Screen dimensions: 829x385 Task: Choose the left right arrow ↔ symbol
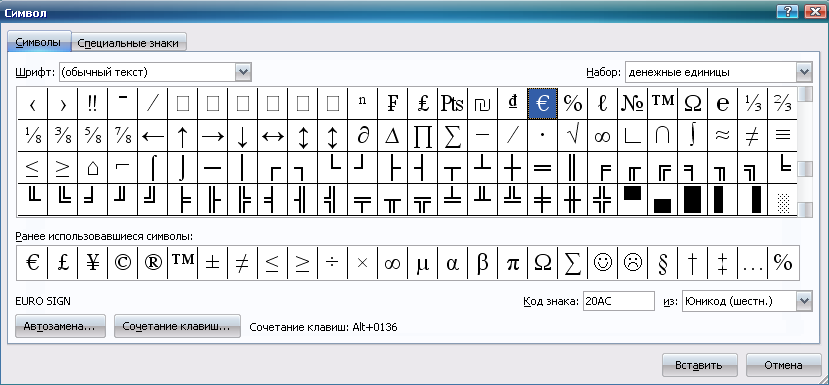click(x=272, y=136)
